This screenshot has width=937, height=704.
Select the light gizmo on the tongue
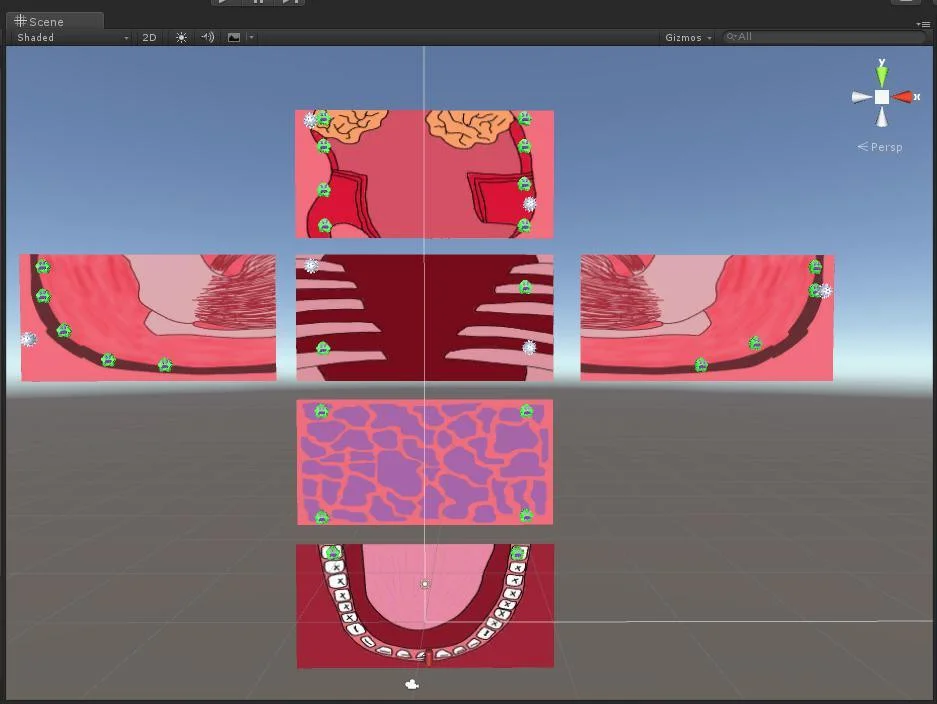click(x=425, y=584)
